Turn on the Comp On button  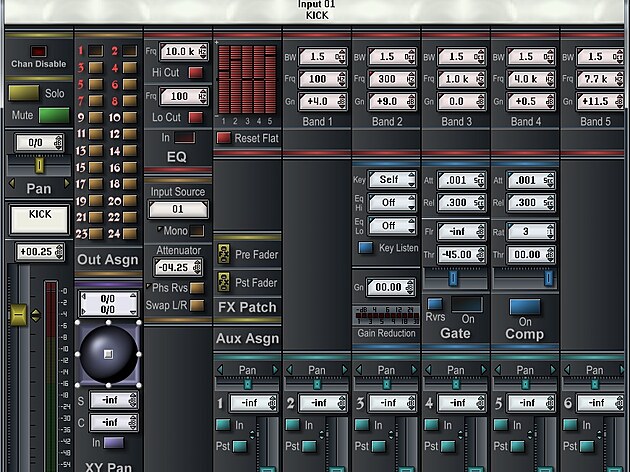coord(524,307)
